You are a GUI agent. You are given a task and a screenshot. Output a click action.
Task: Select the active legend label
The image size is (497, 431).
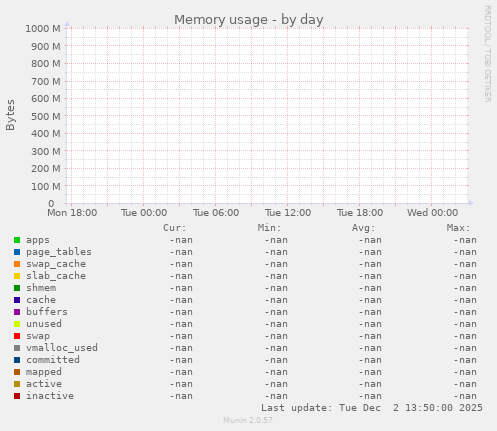click(x=44, y=384)
